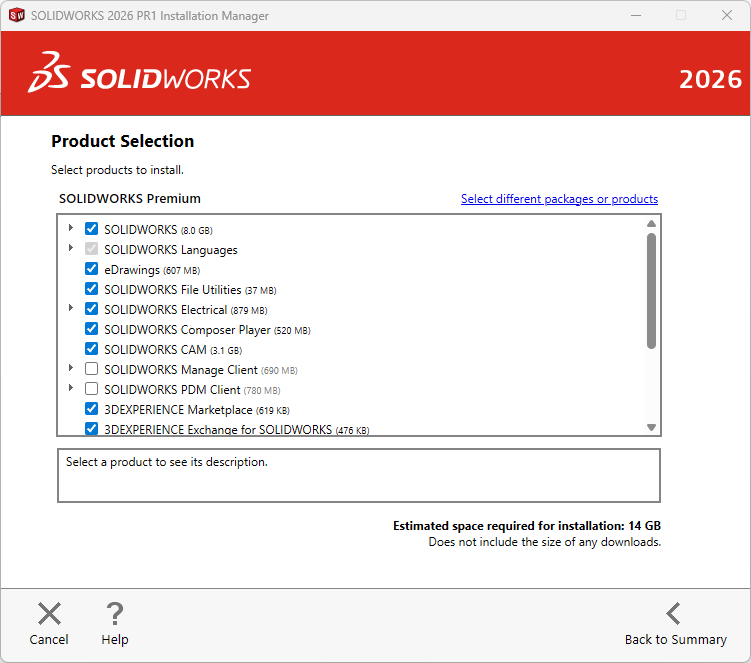Click the SW icon in the title bar

(x=16, y=16)
